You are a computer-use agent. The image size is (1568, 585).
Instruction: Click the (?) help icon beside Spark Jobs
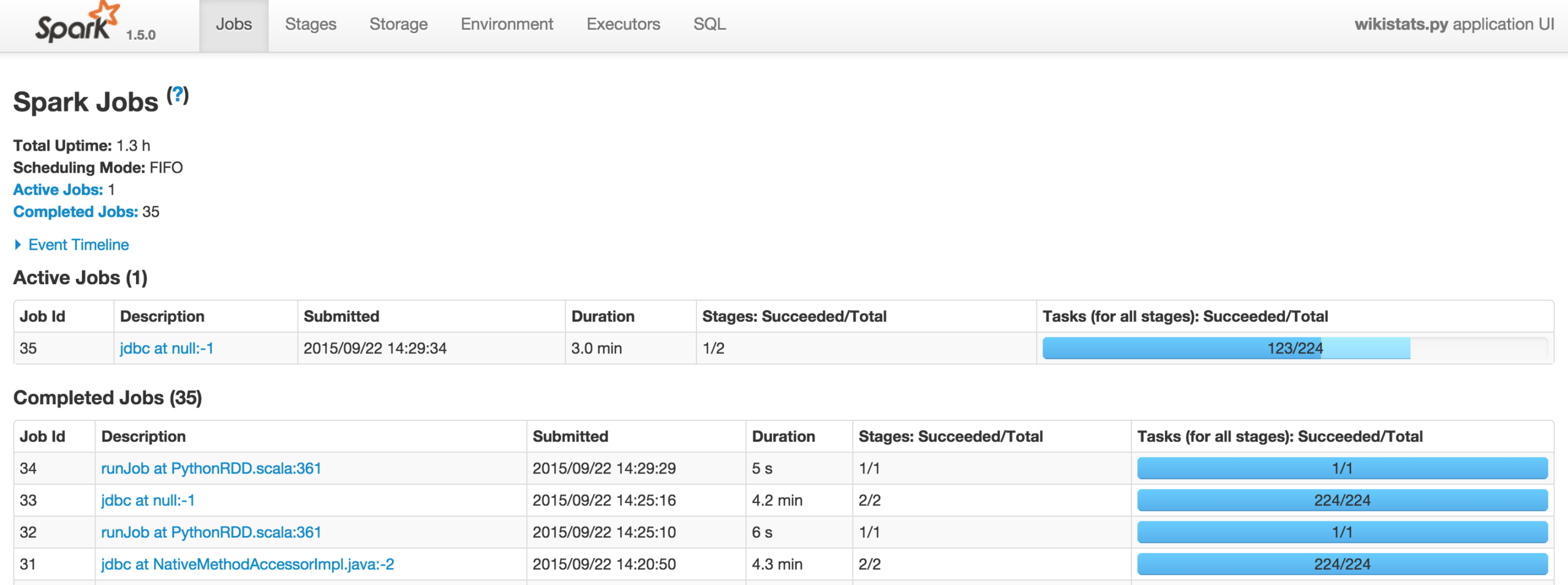[x=178, y=96]
